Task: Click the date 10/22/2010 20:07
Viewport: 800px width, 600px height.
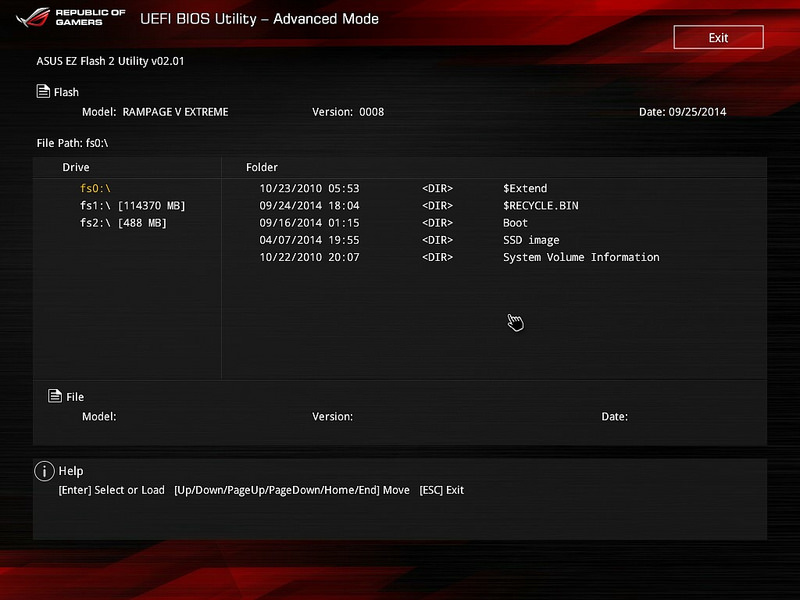Action: 309,257
